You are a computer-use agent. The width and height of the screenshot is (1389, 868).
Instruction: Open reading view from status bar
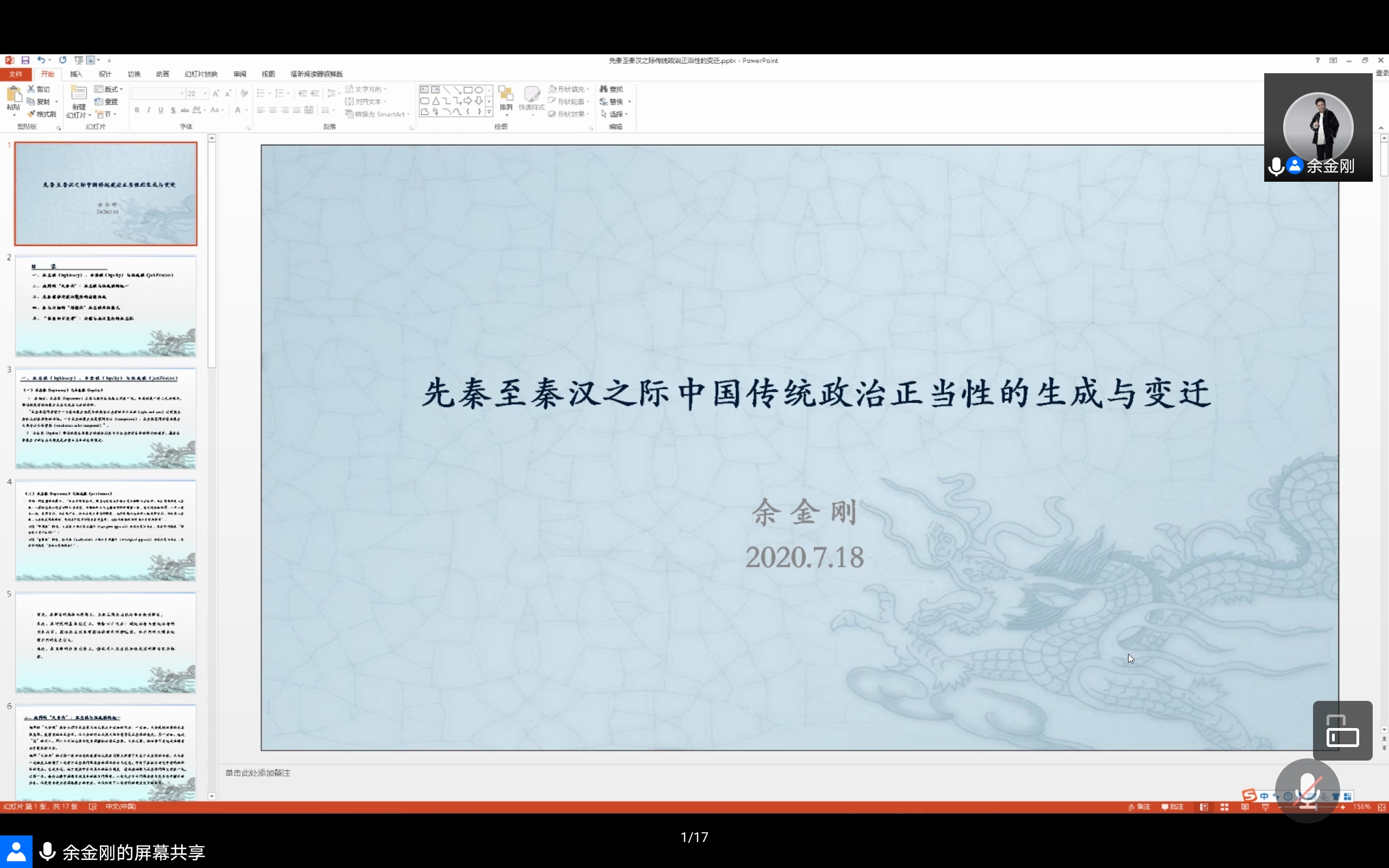(1244, 807)
